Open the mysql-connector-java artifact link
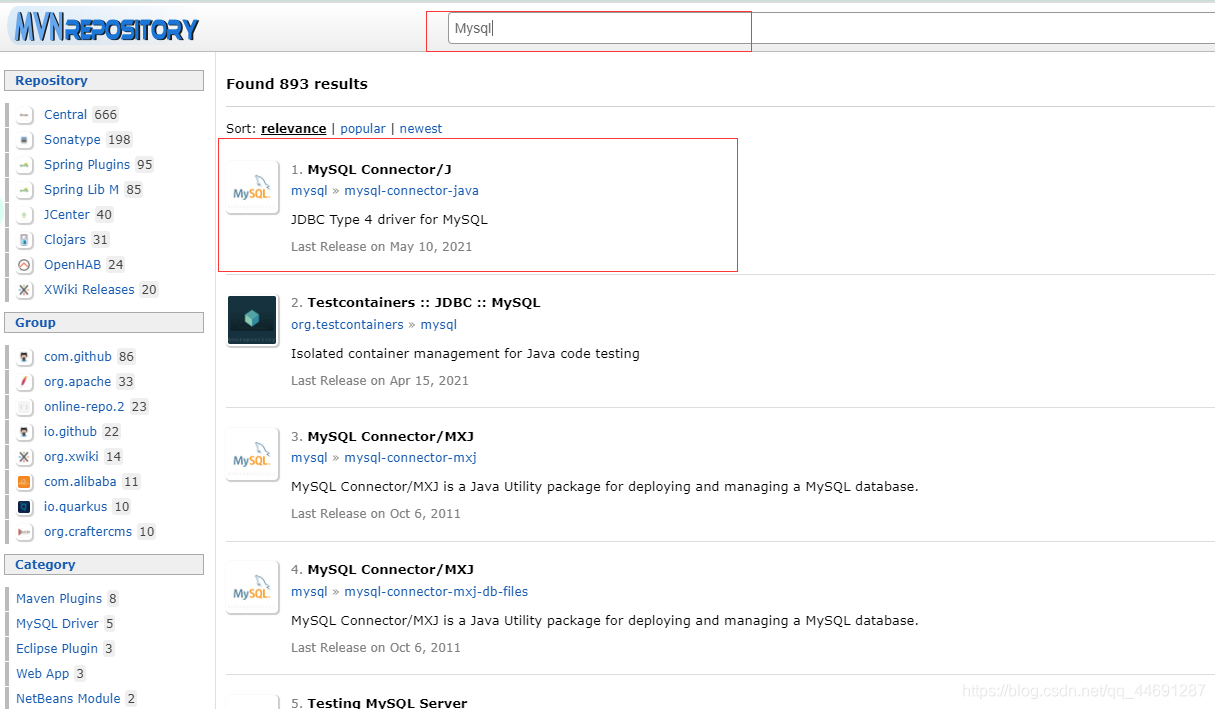 point(412,191)
